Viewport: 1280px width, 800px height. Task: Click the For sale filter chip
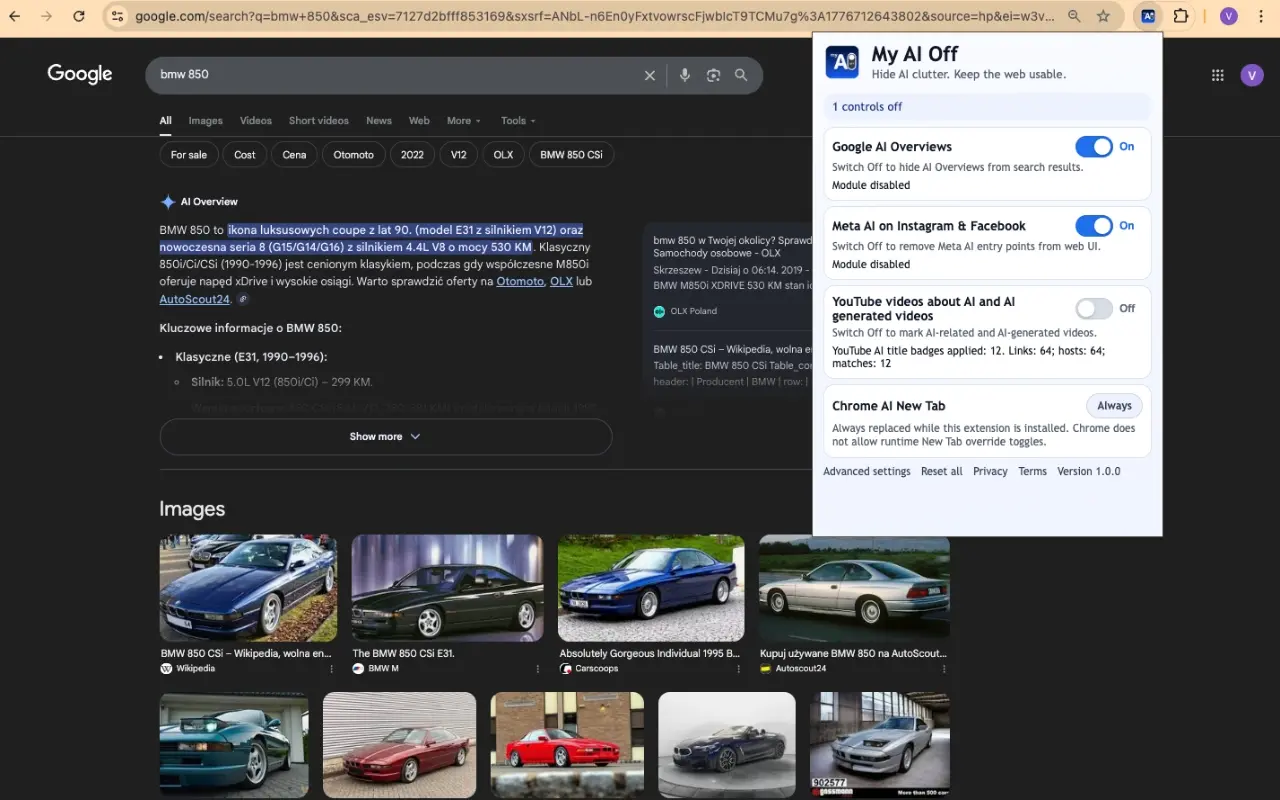click(x=189, y=155)
